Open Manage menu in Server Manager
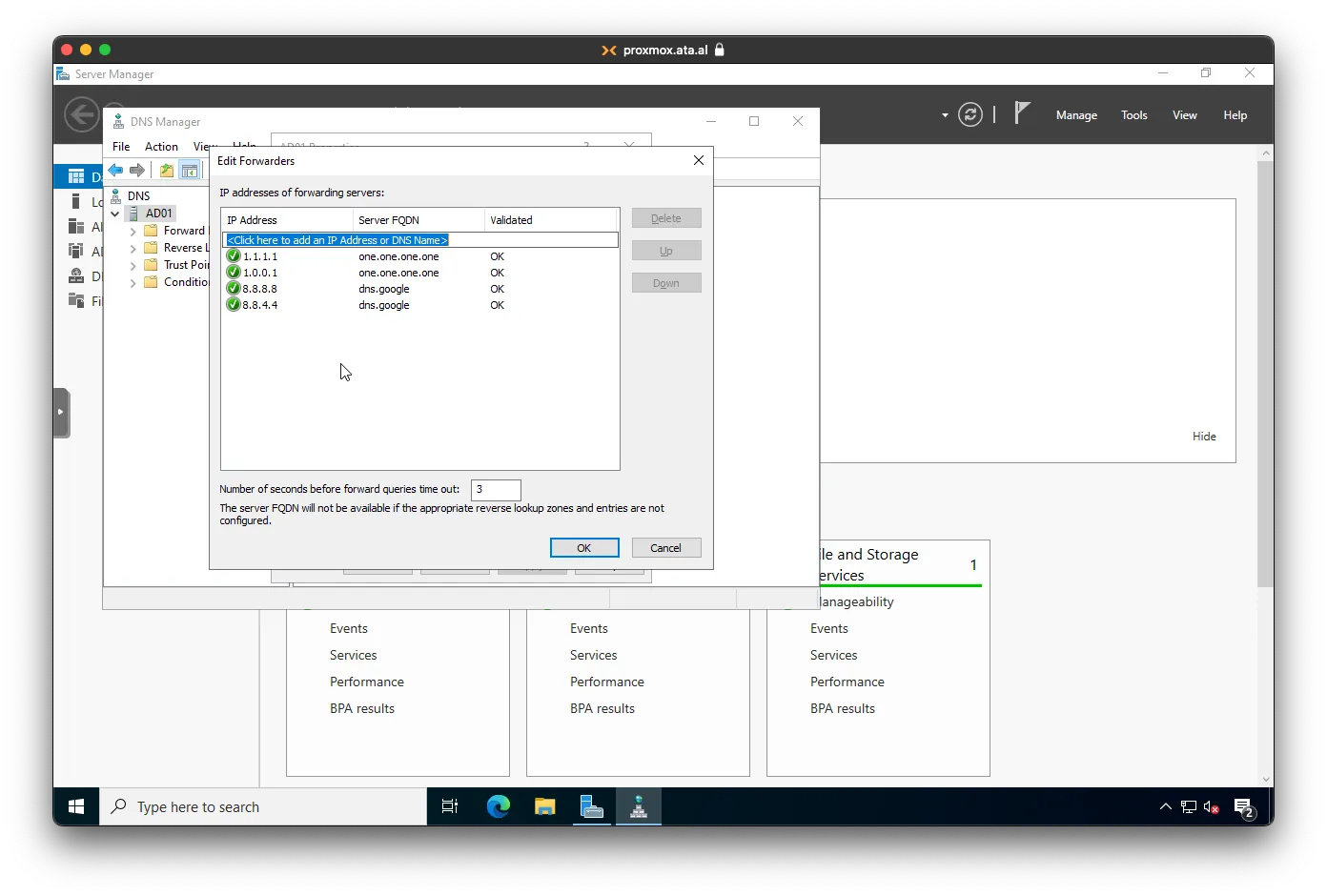Image resolution: width=1327 pixels, height=896 pixels. 1076,115
